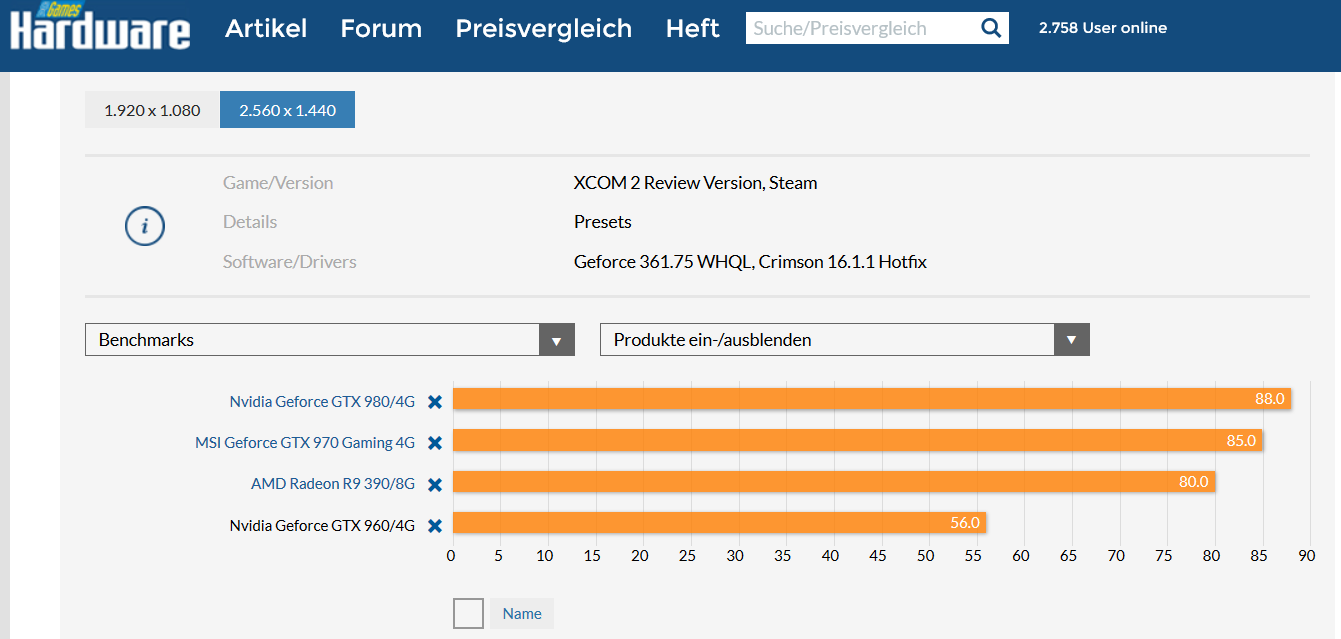Click the orange 88.0 benchmark bar
Screen dimensions: 1341x639
click(872, 399)
